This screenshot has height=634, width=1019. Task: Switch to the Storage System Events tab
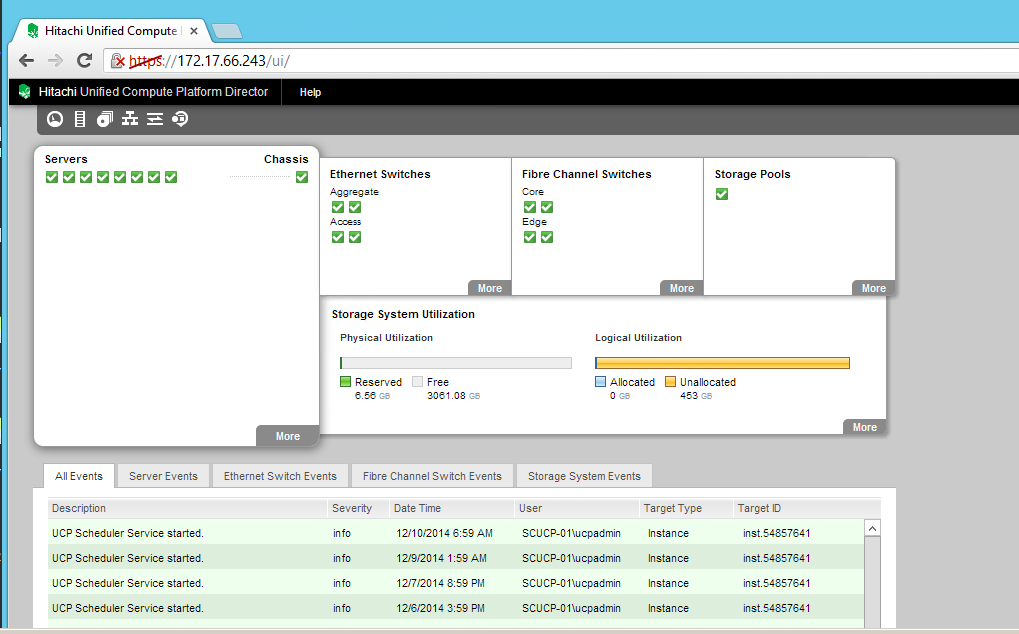[x=584, y=476]
